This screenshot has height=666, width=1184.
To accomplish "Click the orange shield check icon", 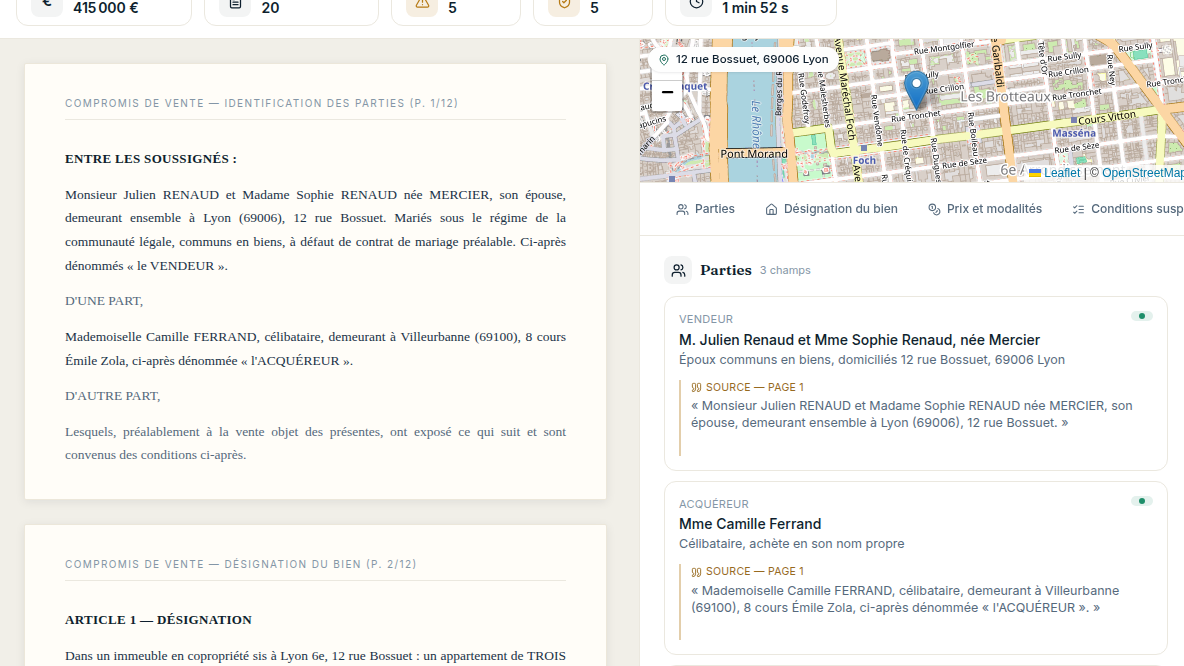I will pyautogui.click(x=564, y=5).
